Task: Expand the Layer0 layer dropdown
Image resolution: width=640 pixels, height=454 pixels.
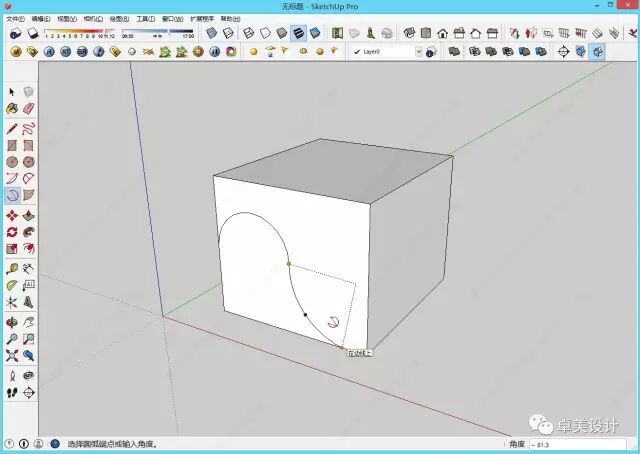Action: pyautogui.click(x=419, y=52)
